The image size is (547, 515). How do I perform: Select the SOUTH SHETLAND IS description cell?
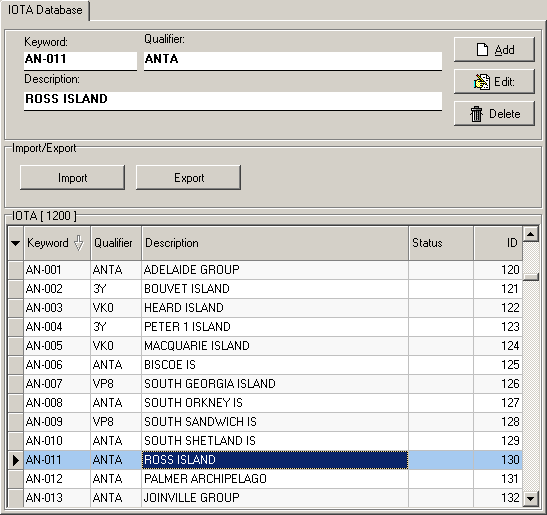tap(275, 441)
